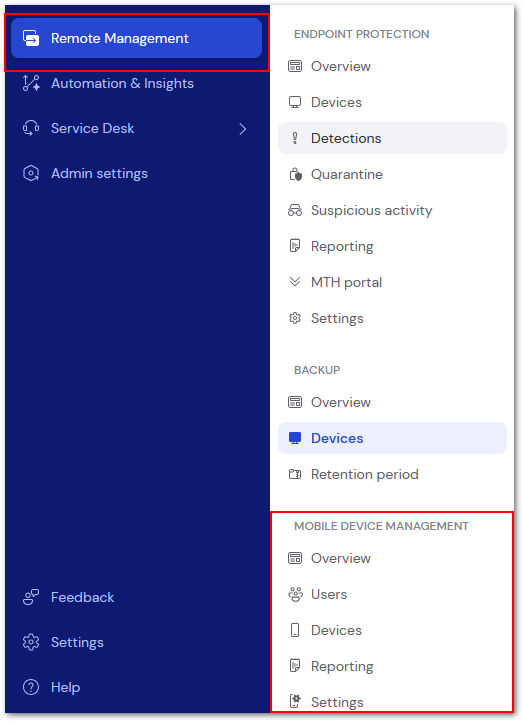Click the Retention period folder icon
The width and height of the screenshot is (523, 722).
(295, 474)
